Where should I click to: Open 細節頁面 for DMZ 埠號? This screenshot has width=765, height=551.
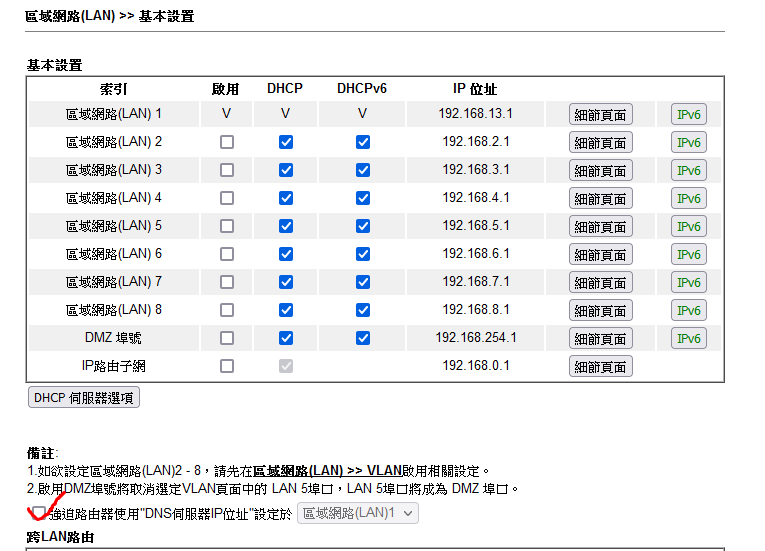click(x=601, y=339)
